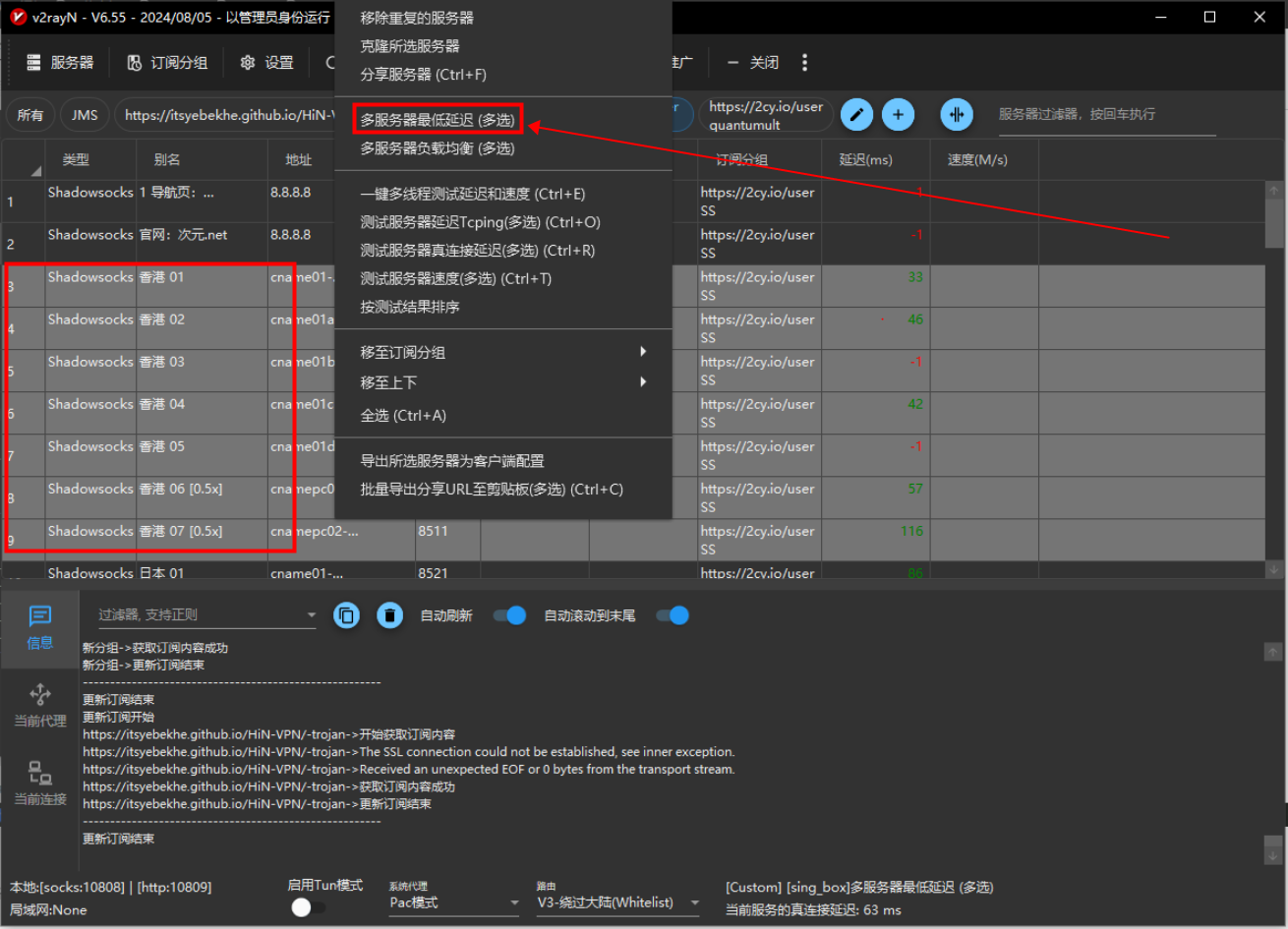Click the 订阅分组 toolbar button
Image resolution: width=1288 pixels, height=929 pixels.
168,62
